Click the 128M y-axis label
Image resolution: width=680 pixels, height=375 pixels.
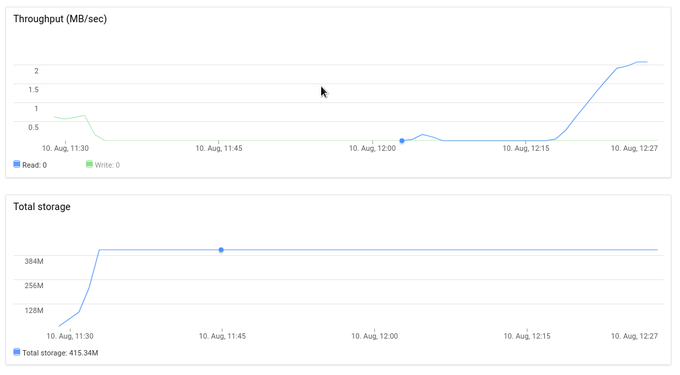pos(34,310)
